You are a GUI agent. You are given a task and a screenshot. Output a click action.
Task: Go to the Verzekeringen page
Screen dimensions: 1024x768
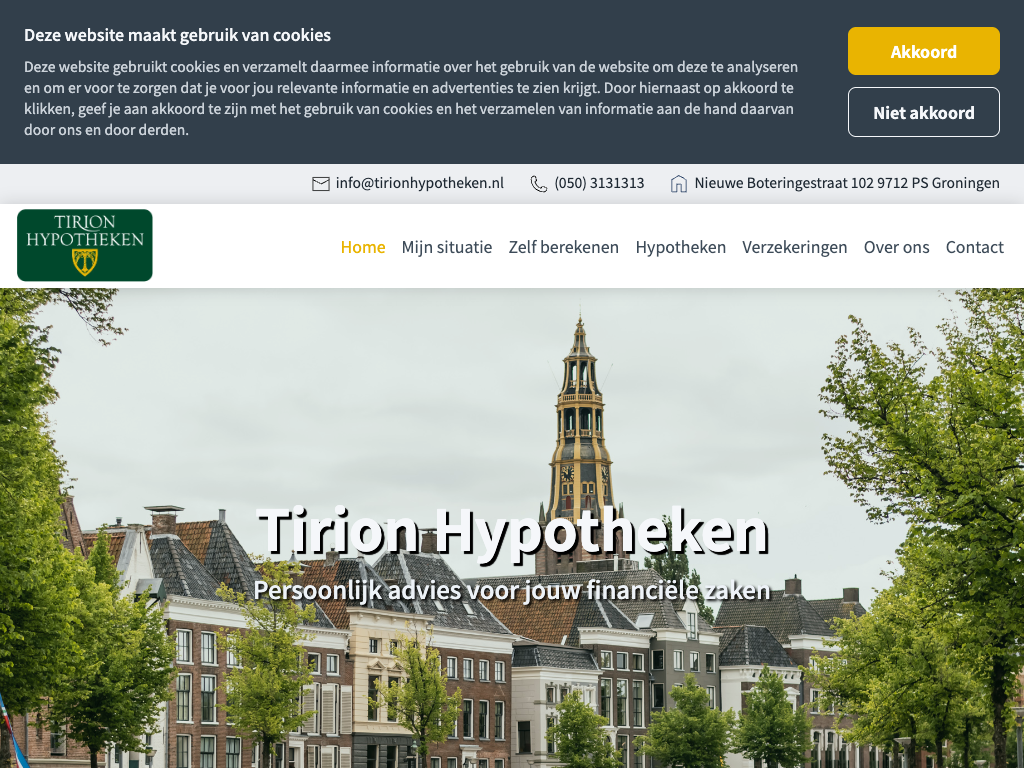coord(795,247)
